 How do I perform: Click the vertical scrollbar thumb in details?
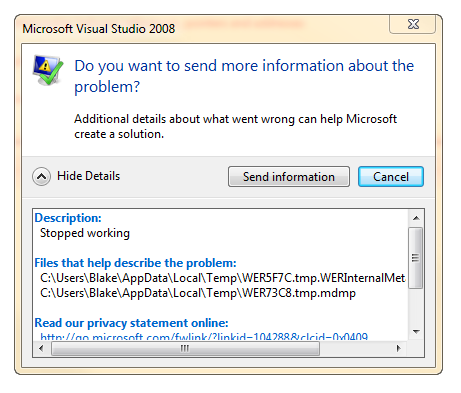click(416, 258)
